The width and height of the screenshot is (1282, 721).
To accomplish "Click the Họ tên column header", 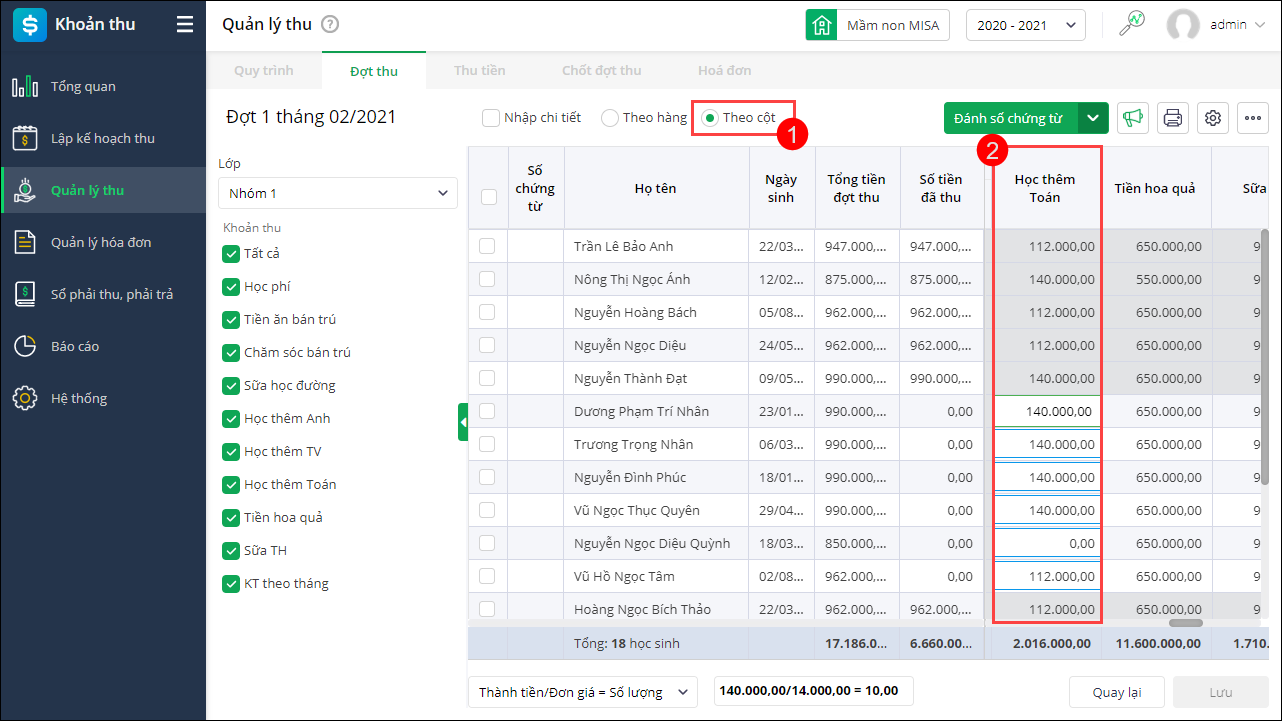I will (656, 188).
